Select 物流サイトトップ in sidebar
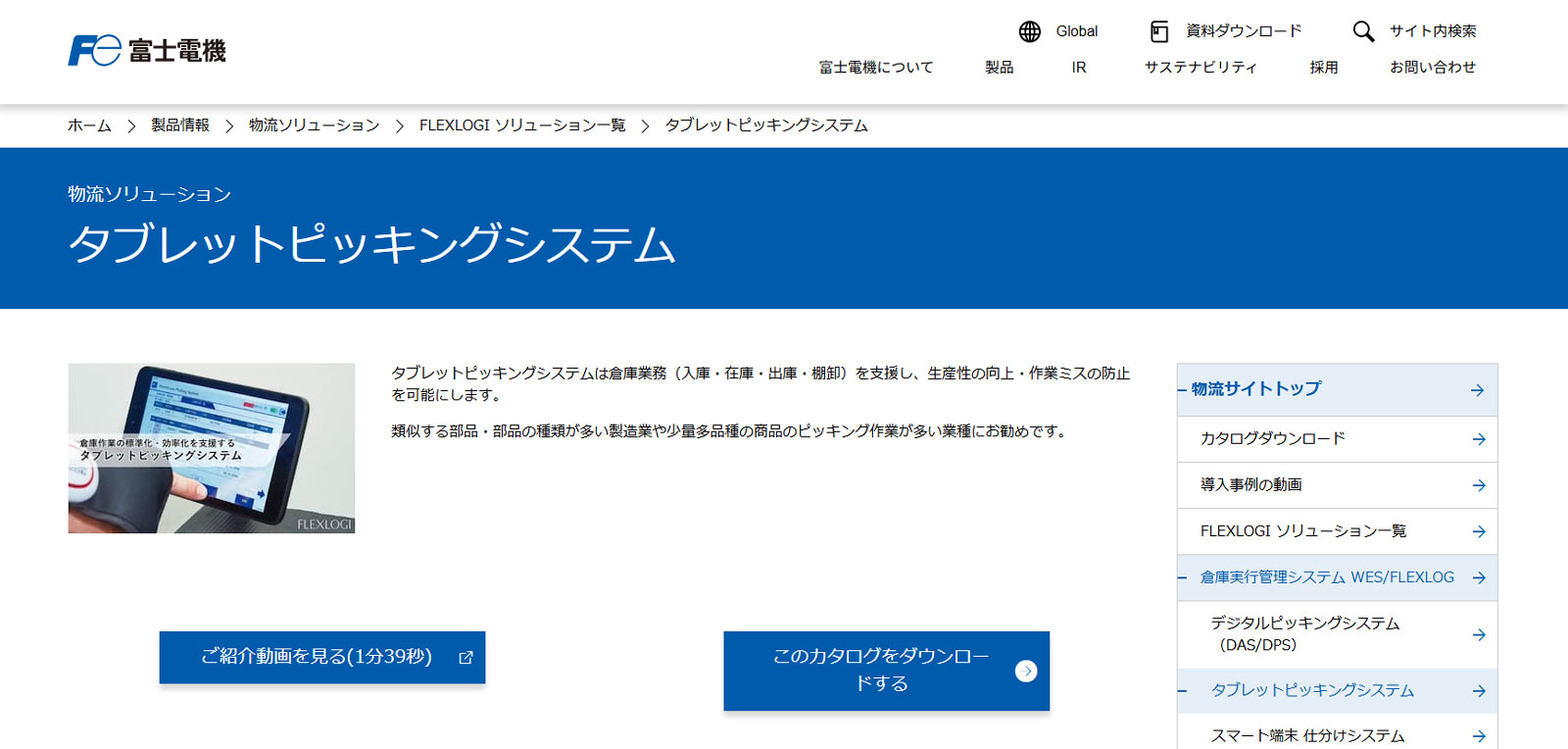 [x=1337, y=390]
